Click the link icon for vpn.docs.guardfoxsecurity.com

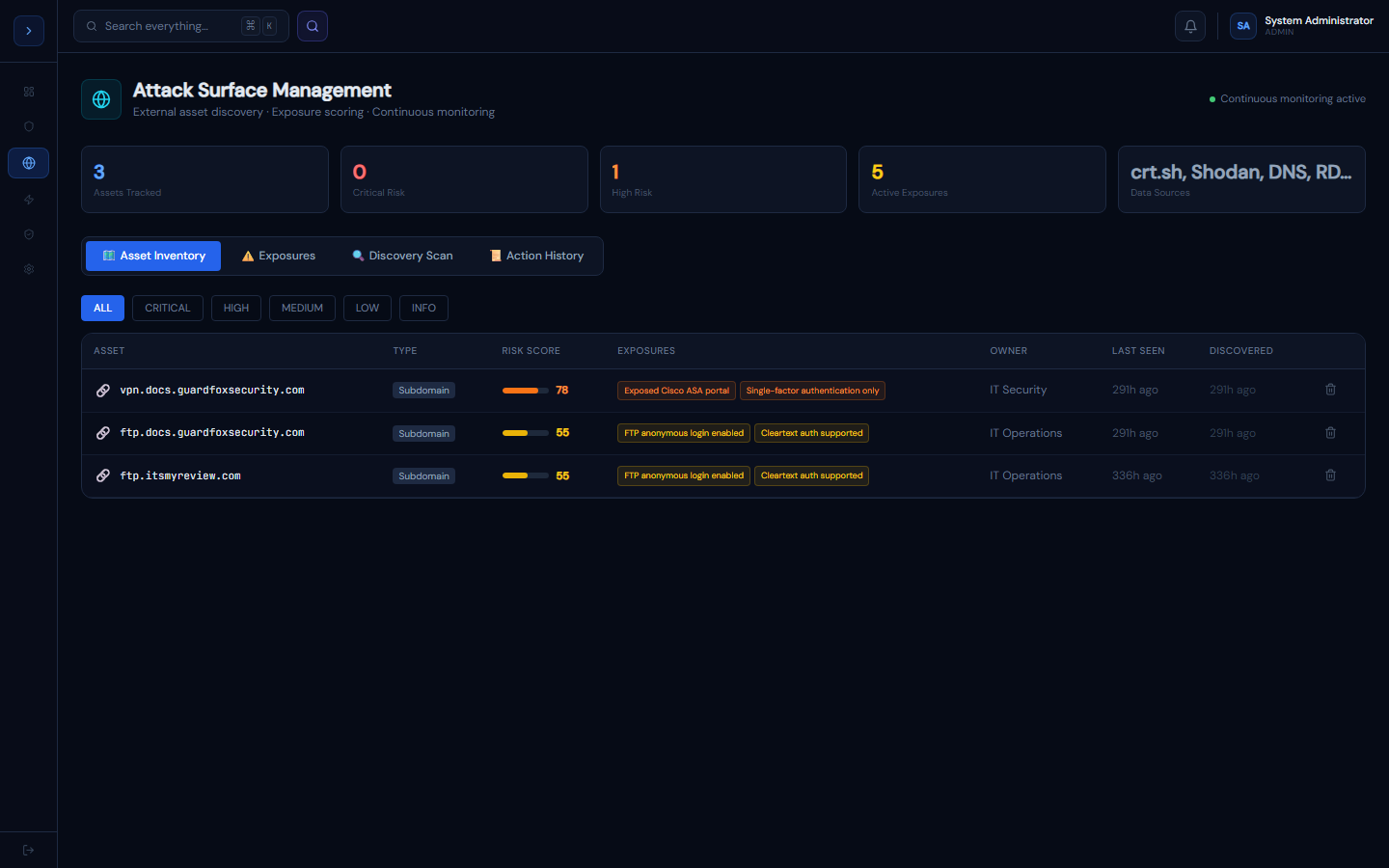pos(102,391)
